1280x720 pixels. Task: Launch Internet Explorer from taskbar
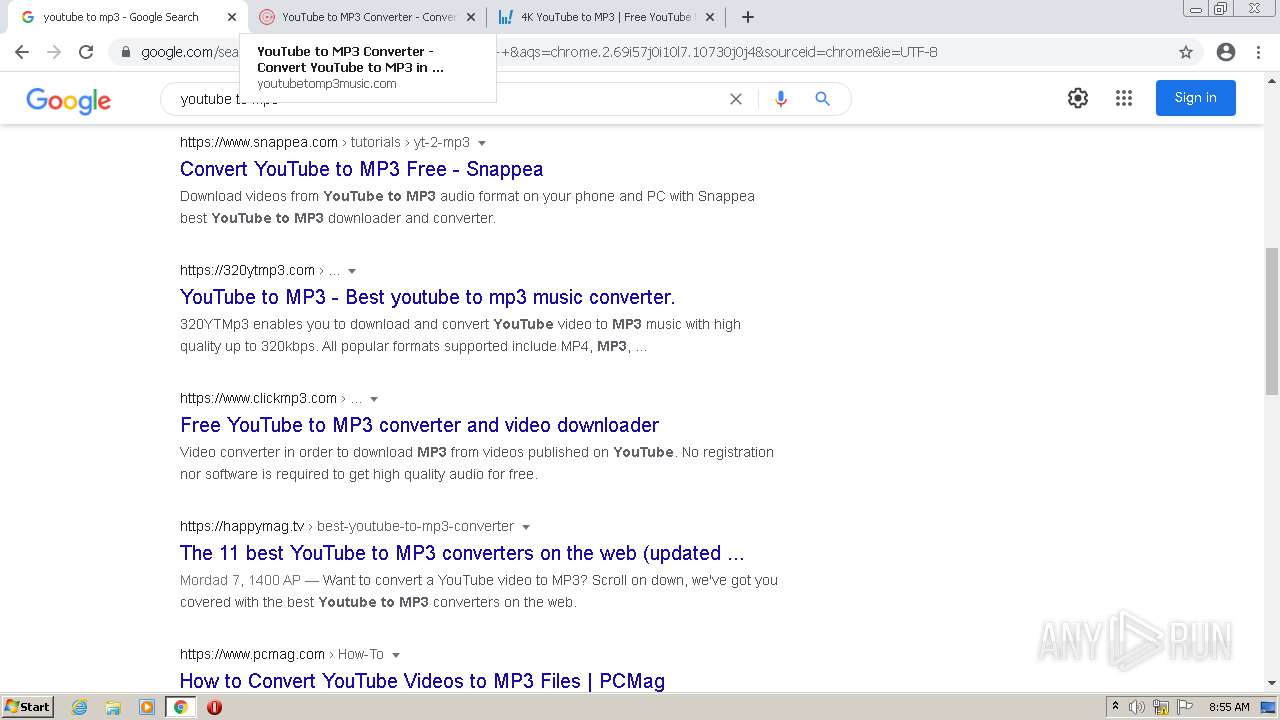(80, 707)
